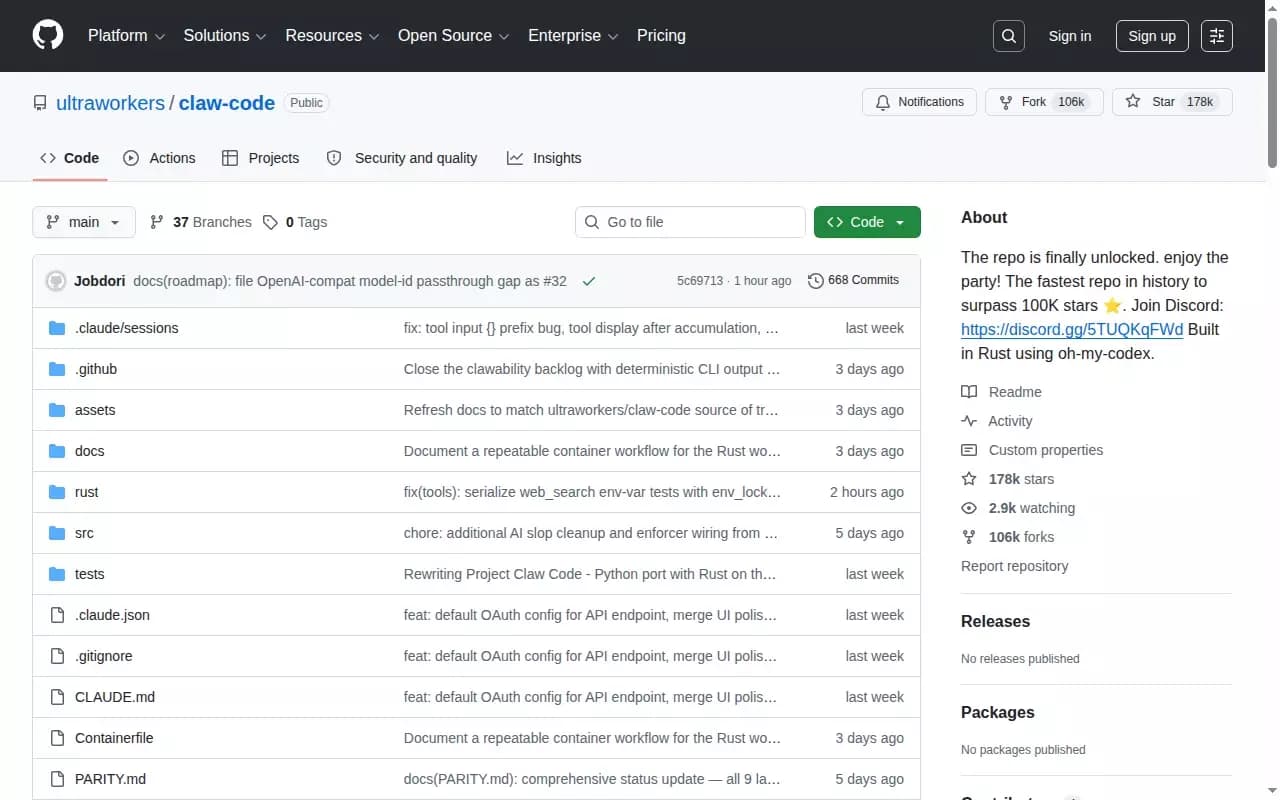
Task: Click the folder icon beside .github
Action: (57, 369)
